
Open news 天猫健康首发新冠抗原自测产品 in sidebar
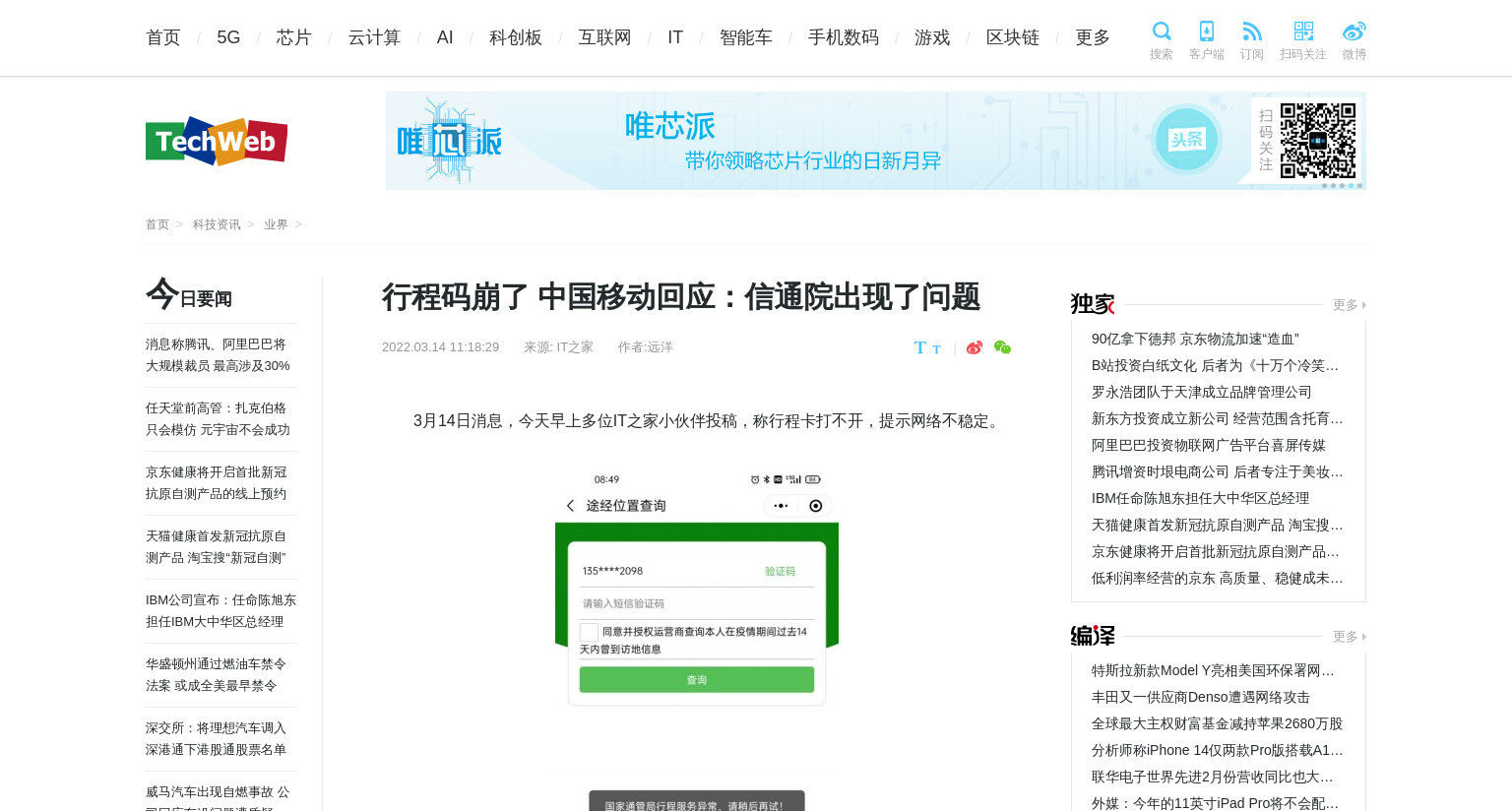217,547
